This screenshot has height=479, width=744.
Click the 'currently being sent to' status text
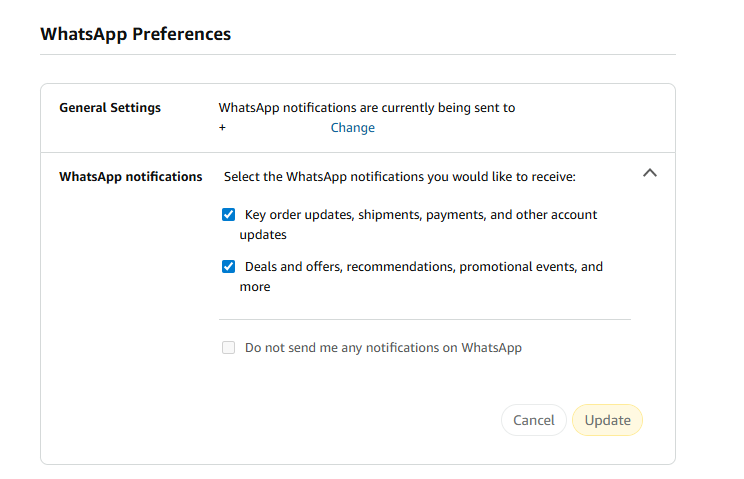click(367, 108)
